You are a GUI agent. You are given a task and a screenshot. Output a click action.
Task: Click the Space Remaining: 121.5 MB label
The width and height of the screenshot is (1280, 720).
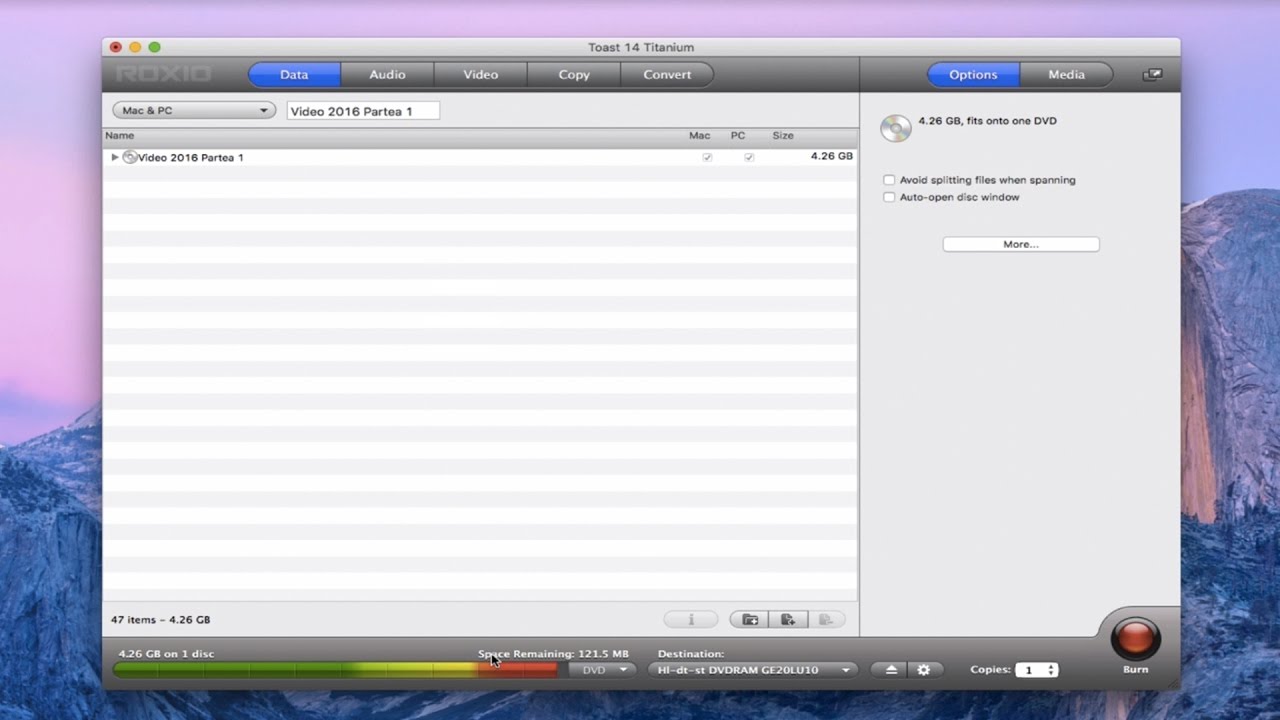tap(553, 654)
